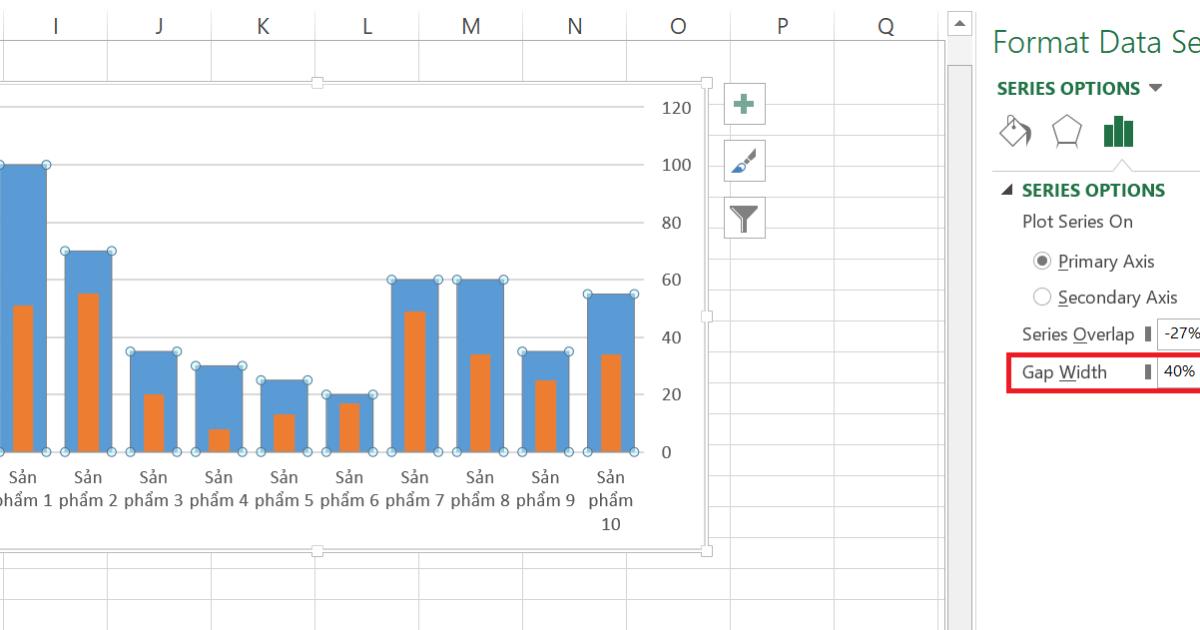
Task: Click the Gap Width label
Action: (1066, 371)
